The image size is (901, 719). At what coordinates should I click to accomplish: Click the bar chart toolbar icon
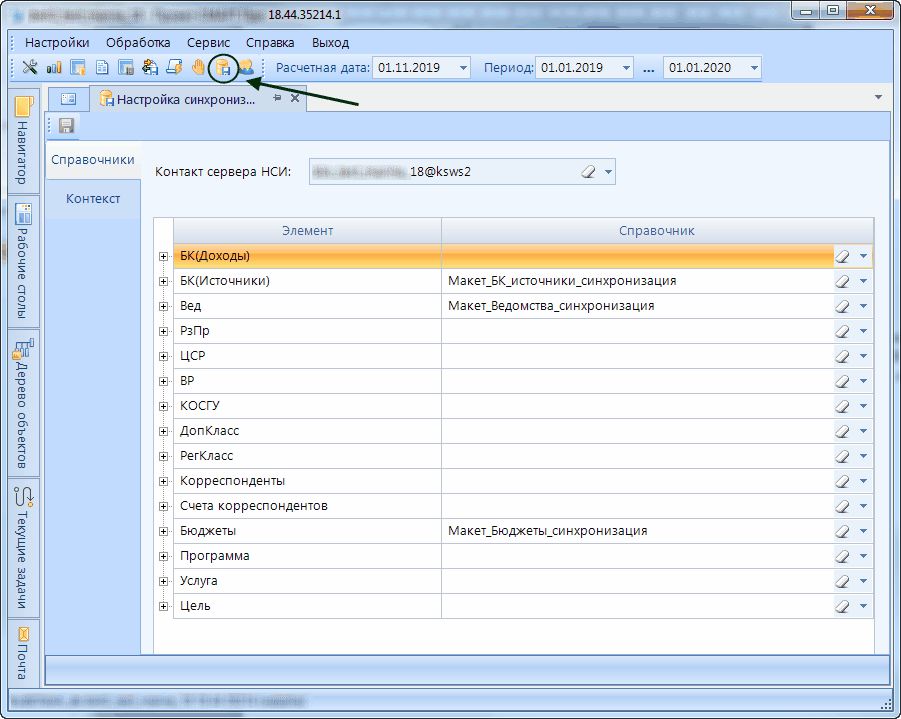[53, 68]
